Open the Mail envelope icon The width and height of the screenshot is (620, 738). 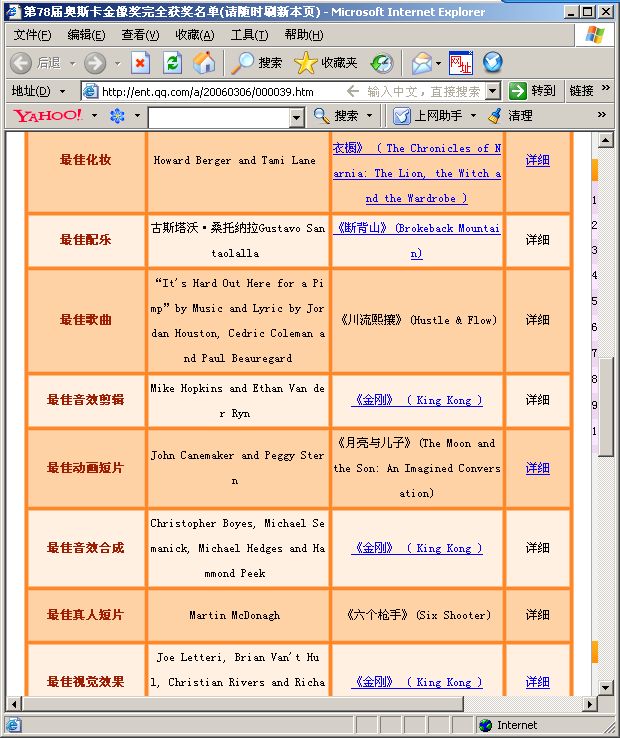[421, 63]
